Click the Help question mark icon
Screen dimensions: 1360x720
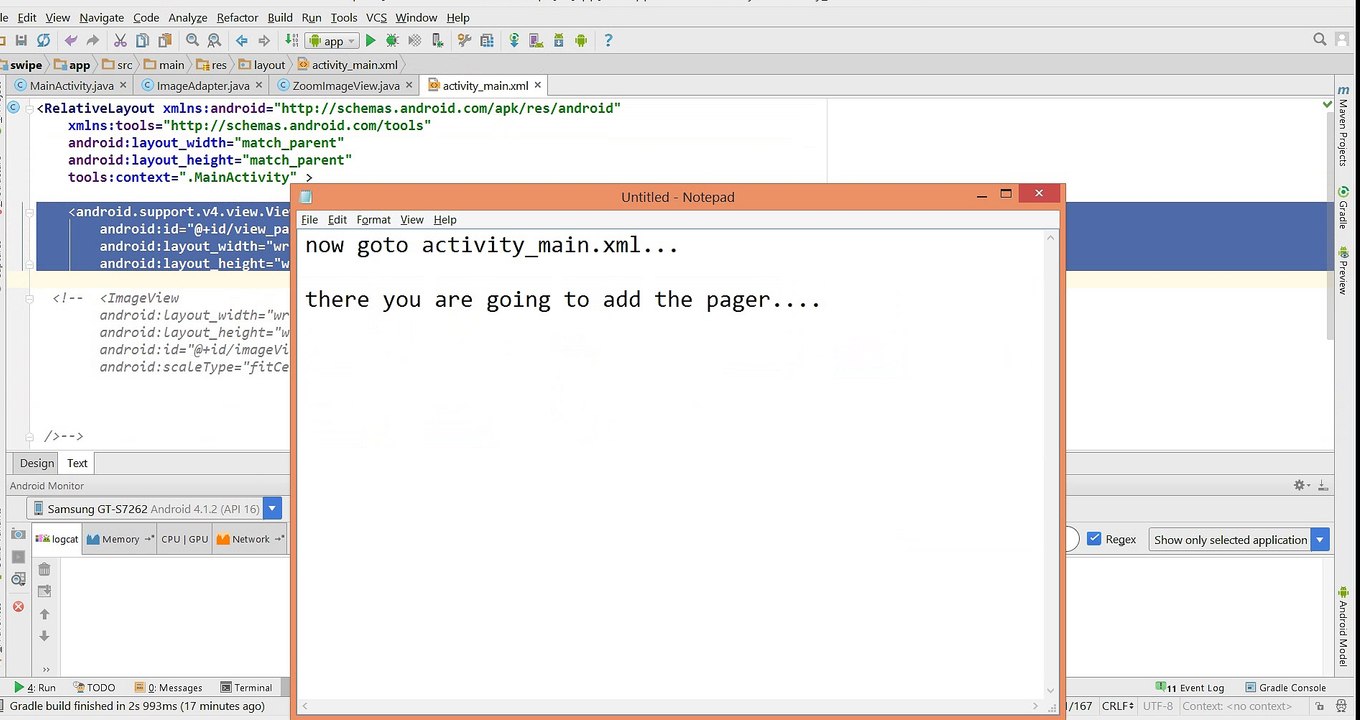point(608,41)
